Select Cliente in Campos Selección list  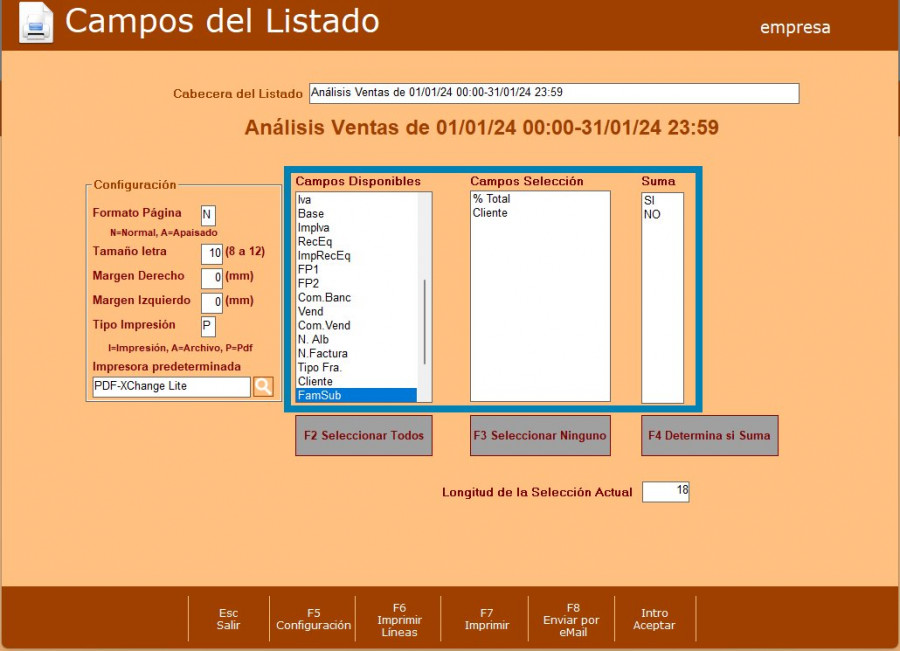pos(539,214)
